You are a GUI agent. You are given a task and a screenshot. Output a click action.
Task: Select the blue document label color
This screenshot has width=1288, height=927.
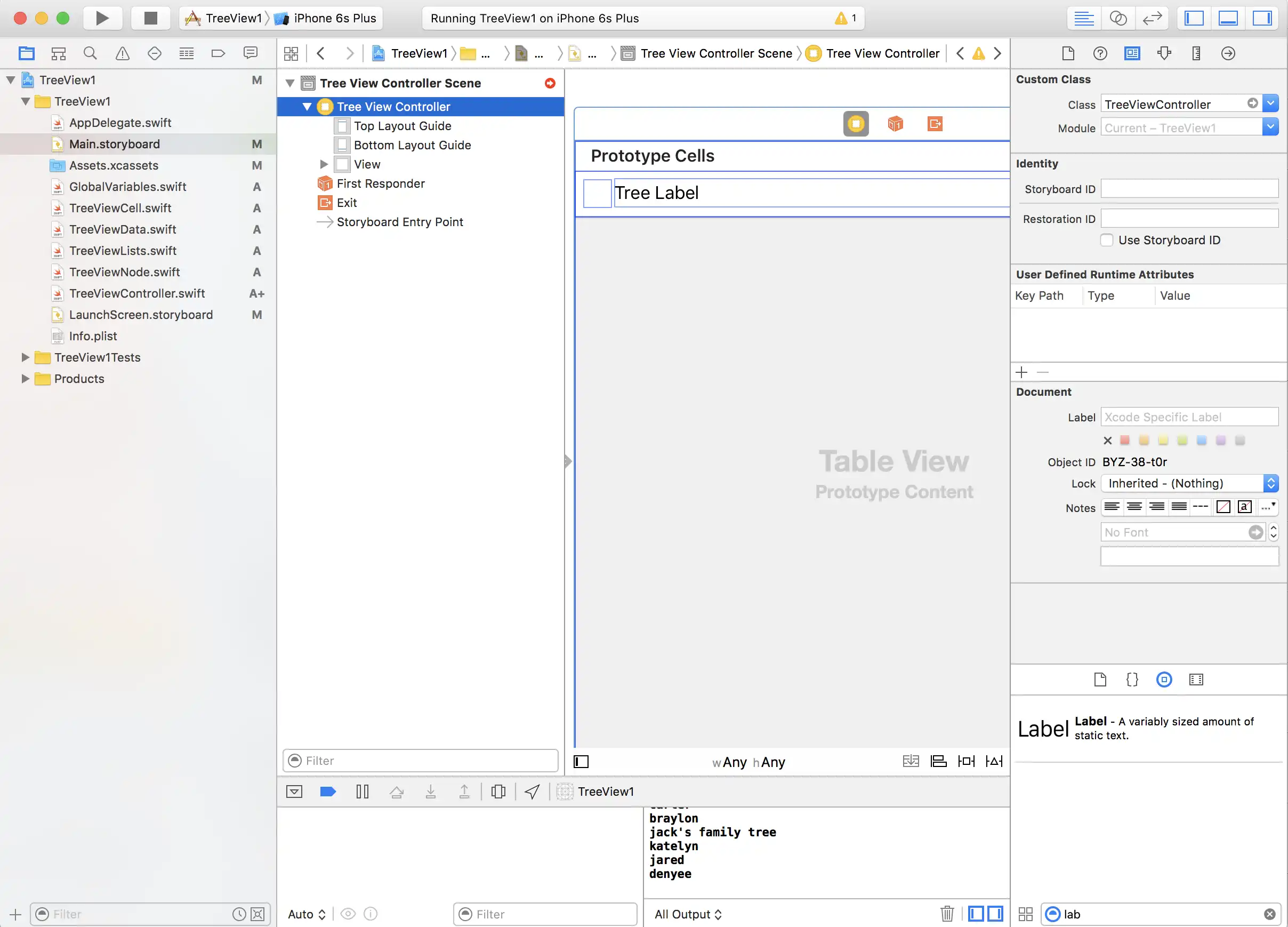point(1201,440)
